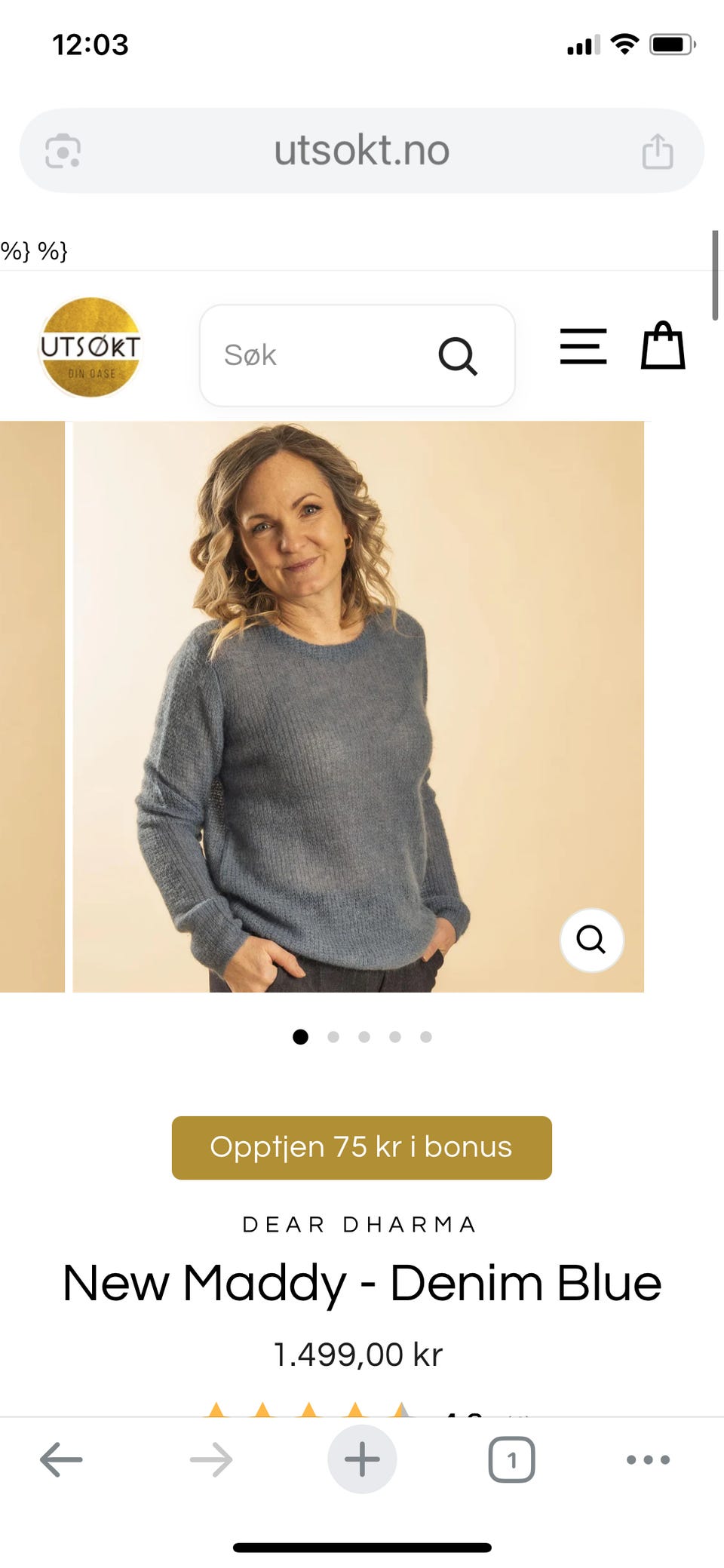Click the Opptjen 75 kr i bonus button
Viewport: 724px width, 1568px height.
pos(362,1148)
